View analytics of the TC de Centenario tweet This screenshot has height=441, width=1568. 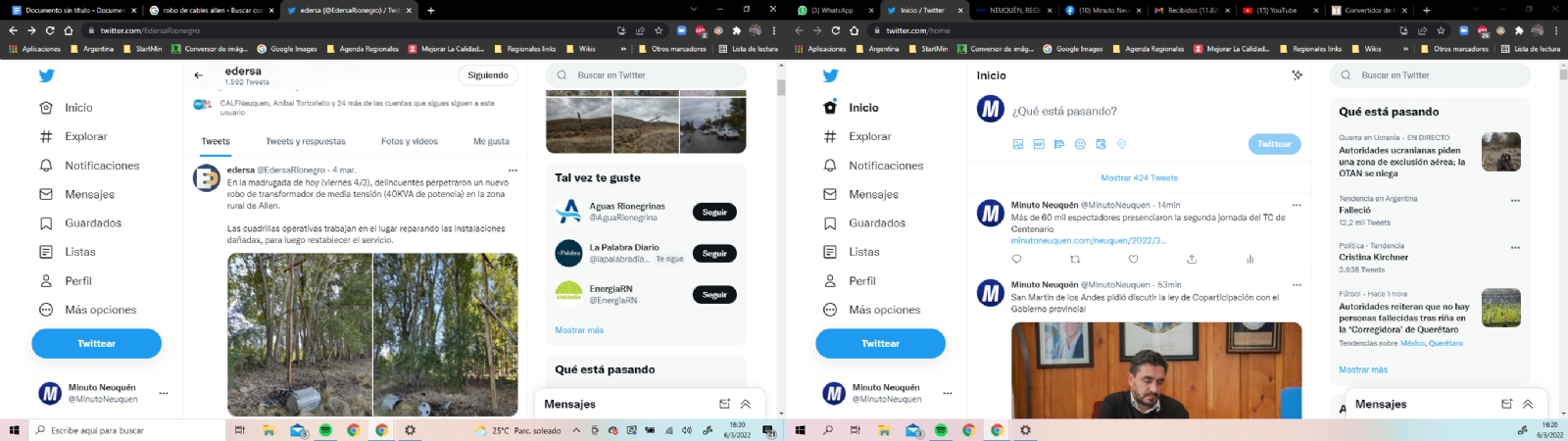tap(1249, 260)
